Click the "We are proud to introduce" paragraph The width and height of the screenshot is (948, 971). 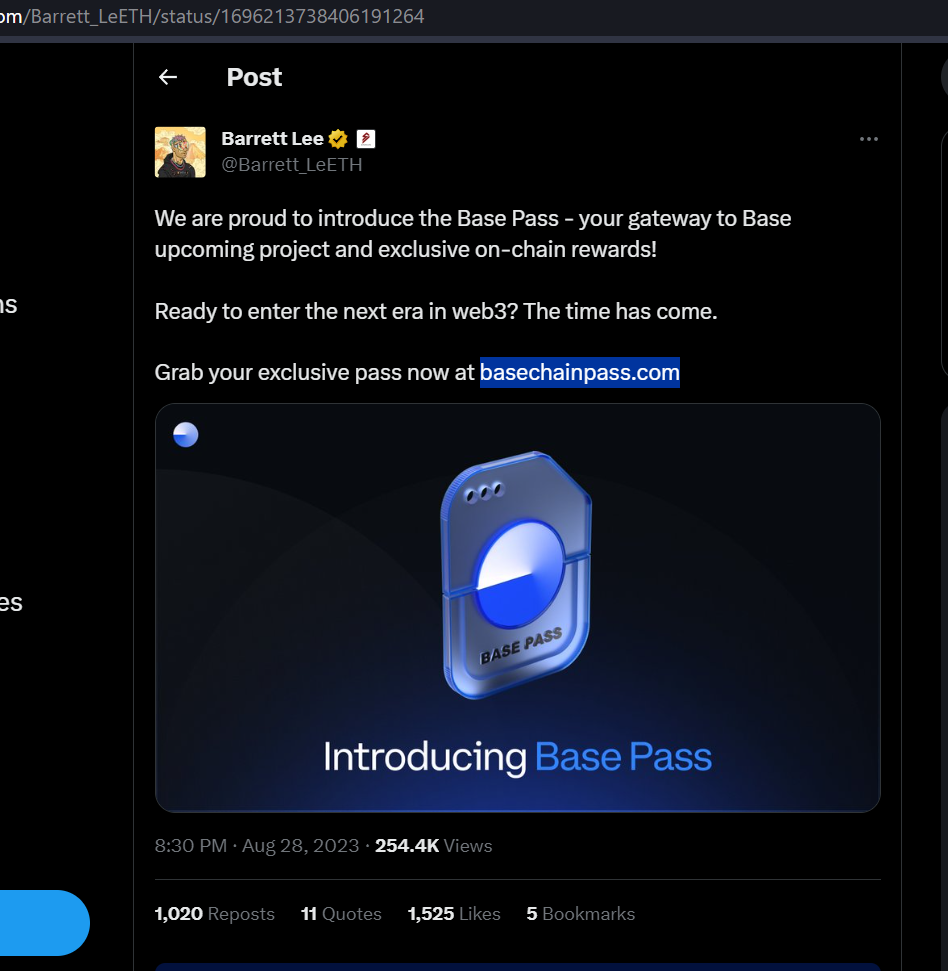pyautogui.click(x=473, y=233)
